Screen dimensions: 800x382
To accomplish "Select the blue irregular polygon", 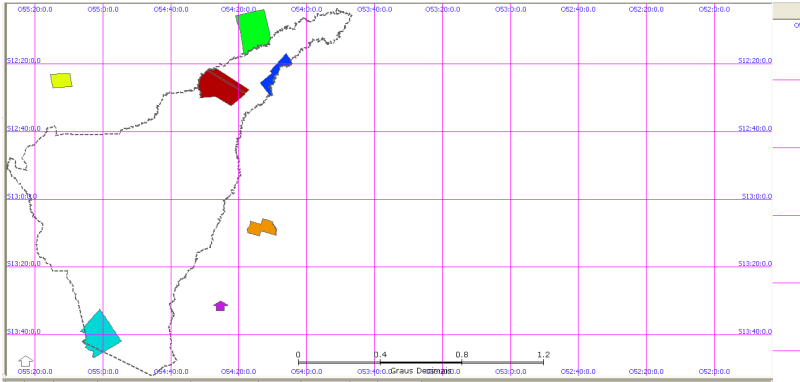I will point(275,75).
